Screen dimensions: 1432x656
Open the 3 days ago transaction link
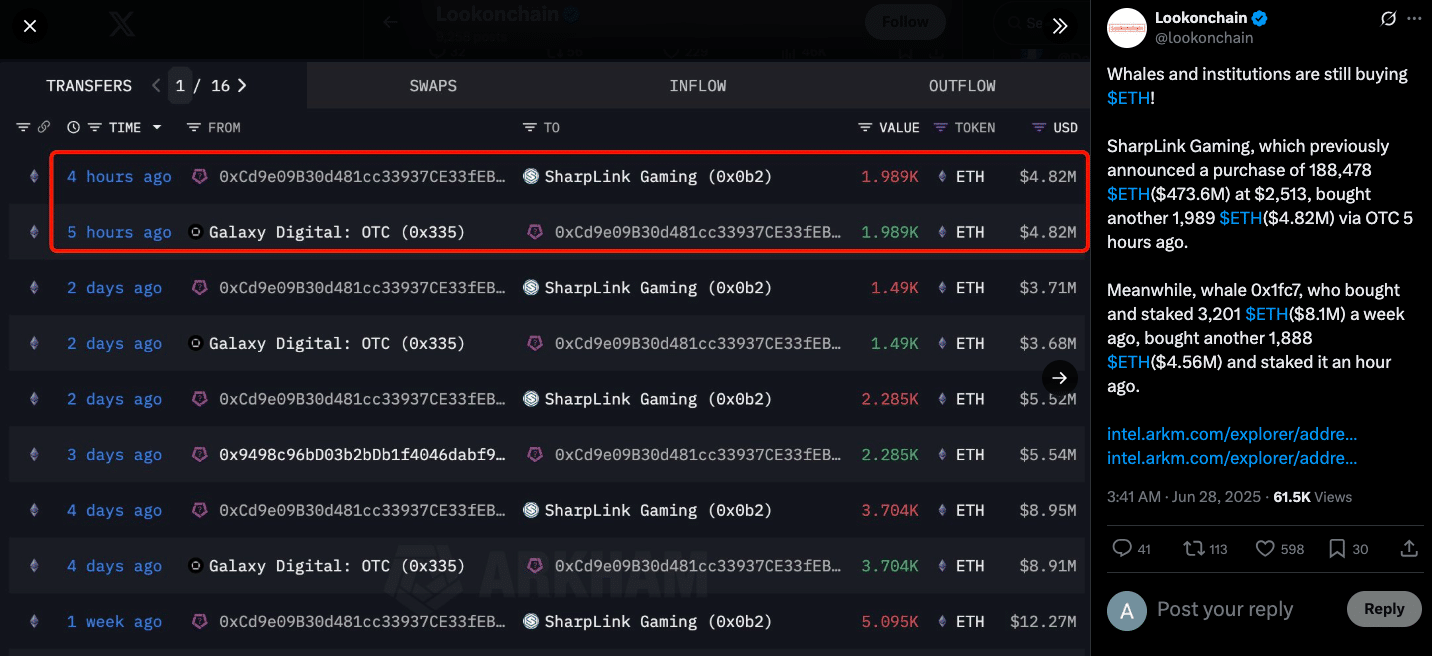(x=114, y=455)
